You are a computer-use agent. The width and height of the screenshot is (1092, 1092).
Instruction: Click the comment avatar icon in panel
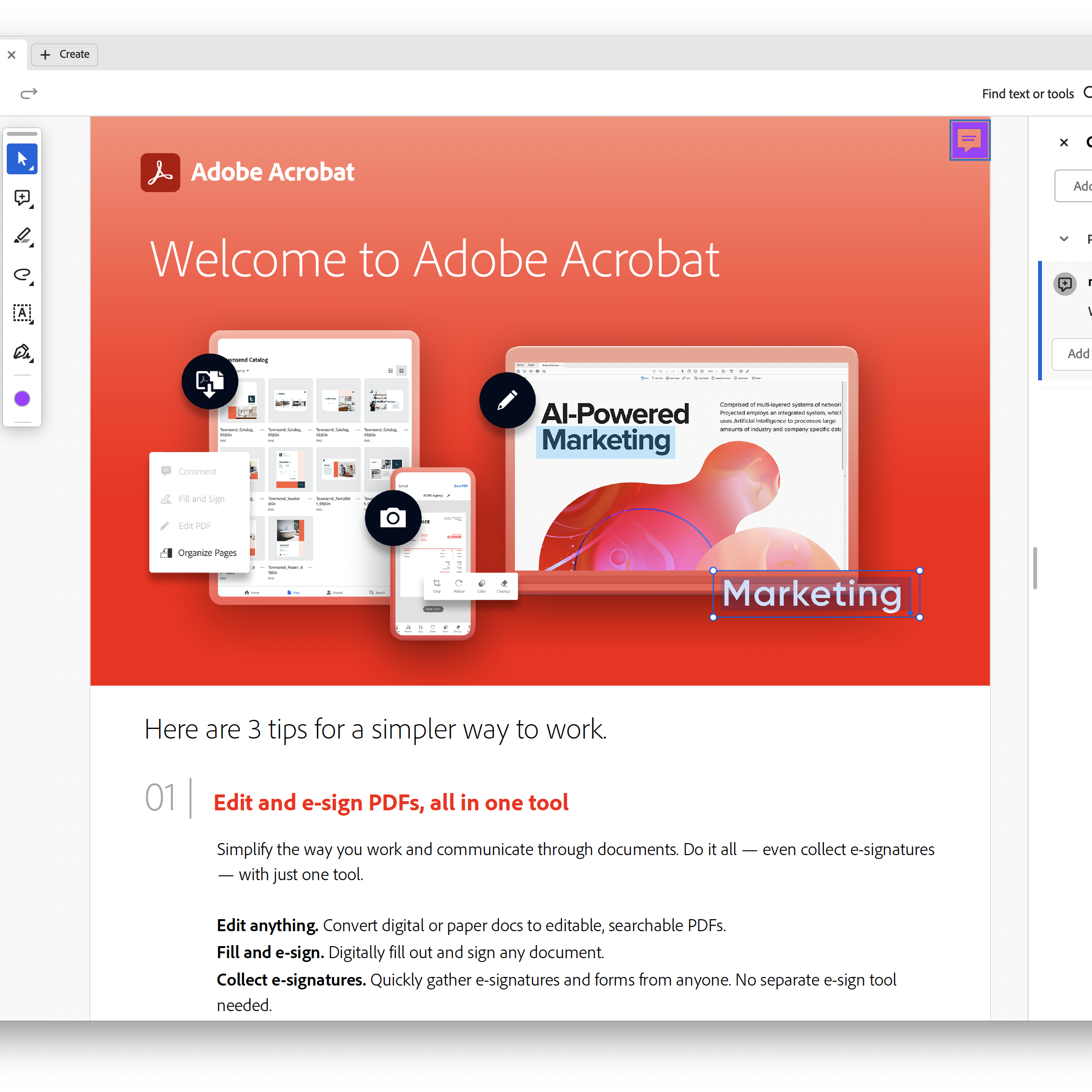[x=1064, y=284]
